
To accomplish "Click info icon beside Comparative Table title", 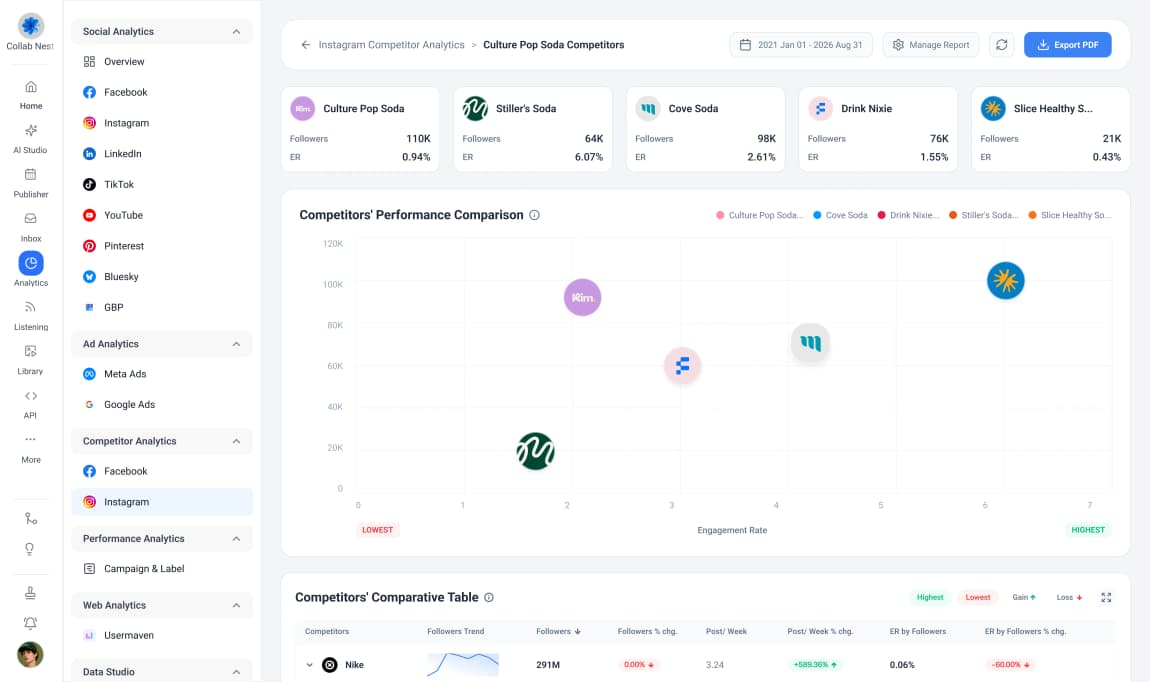I will click(x=489, y=598).
